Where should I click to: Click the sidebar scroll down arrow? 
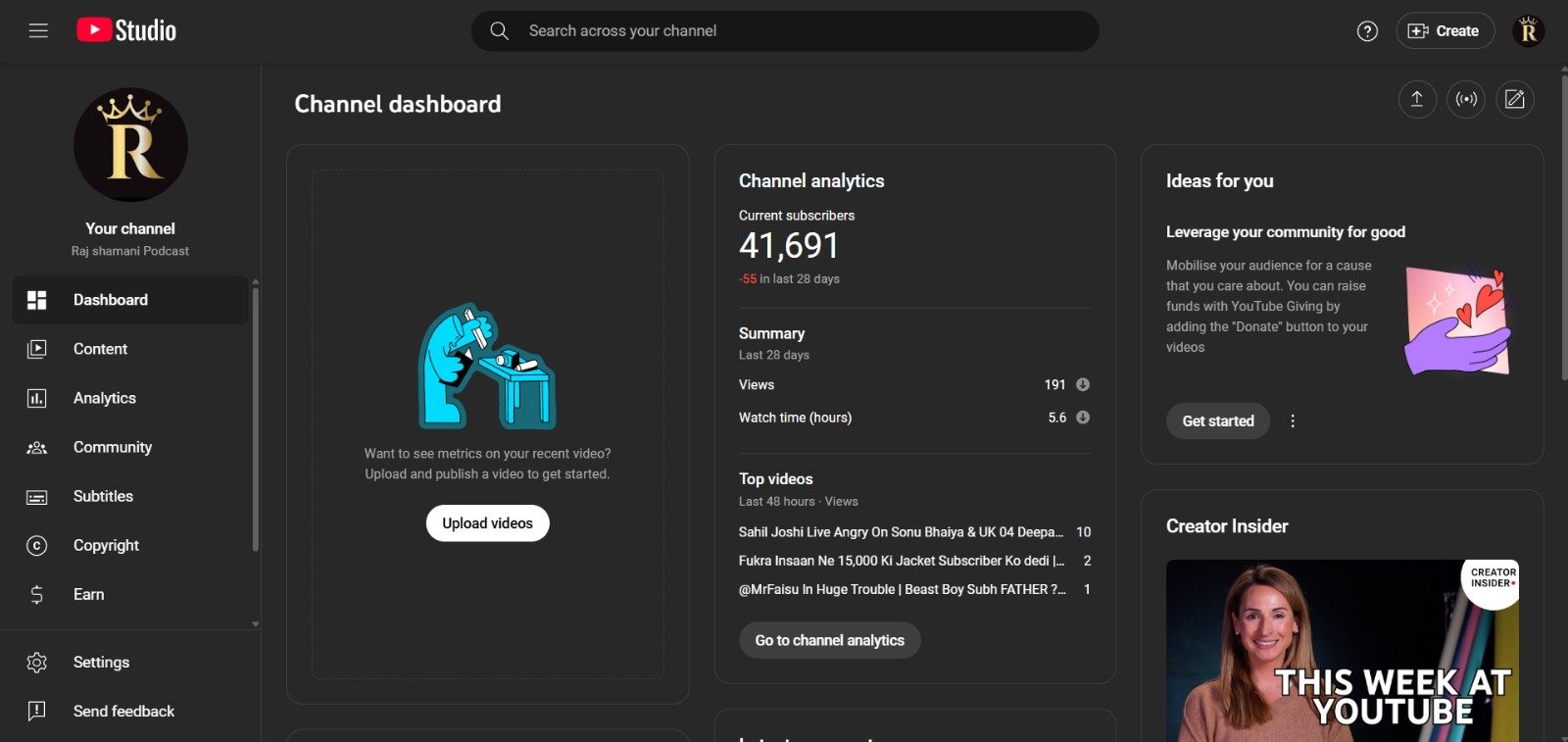256,623
